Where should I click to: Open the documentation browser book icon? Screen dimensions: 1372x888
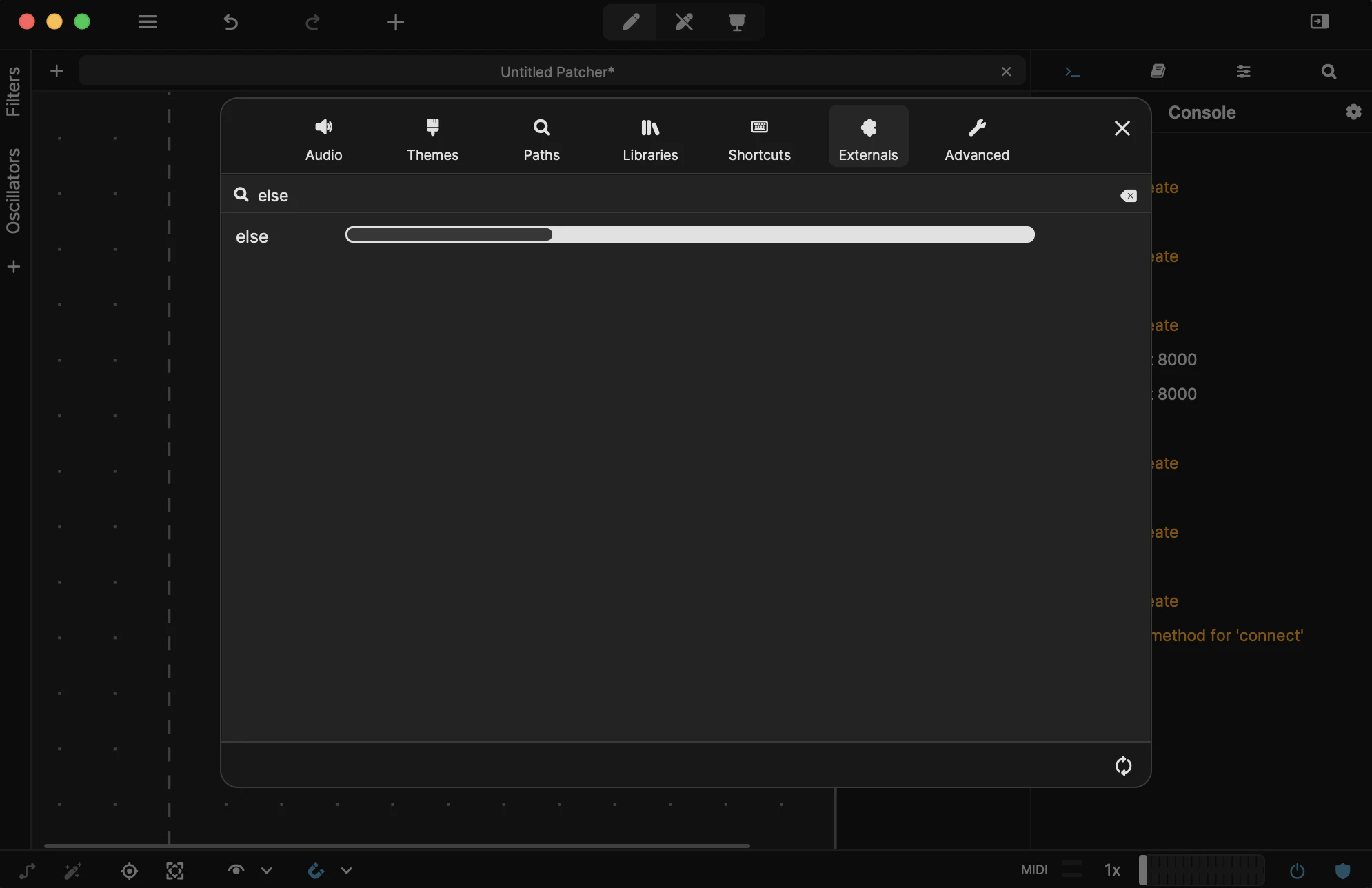pyautogui.click(x=1158, y=71)
